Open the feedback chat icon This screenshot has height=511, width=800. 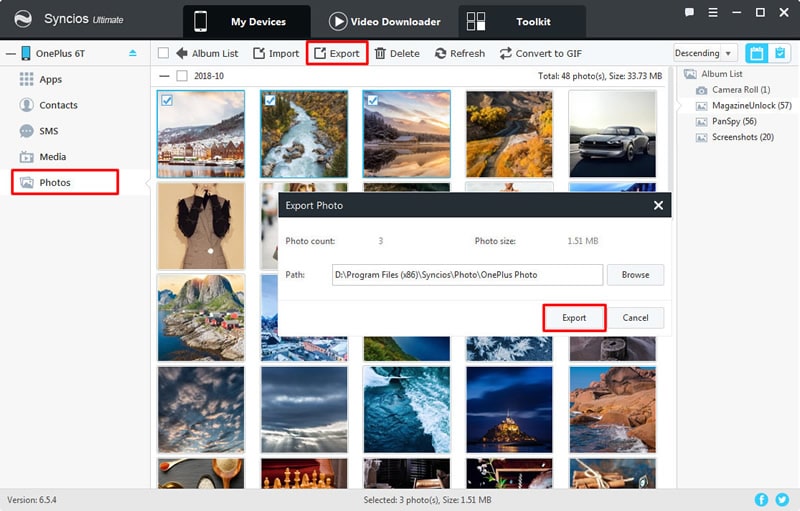[x=689, y=13]
